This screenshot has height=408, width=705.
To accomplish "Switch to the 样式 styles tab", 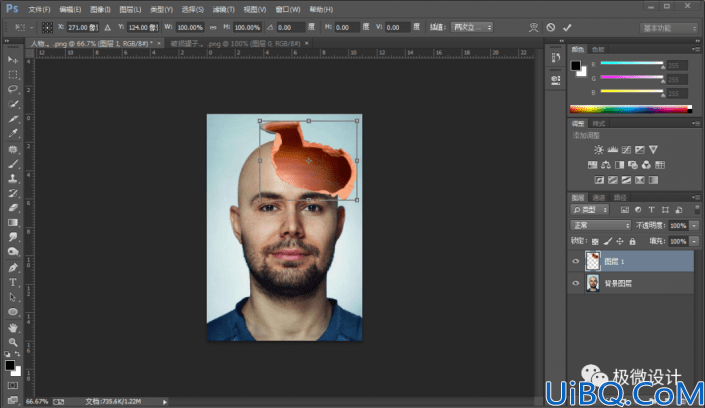I will 598,123.
